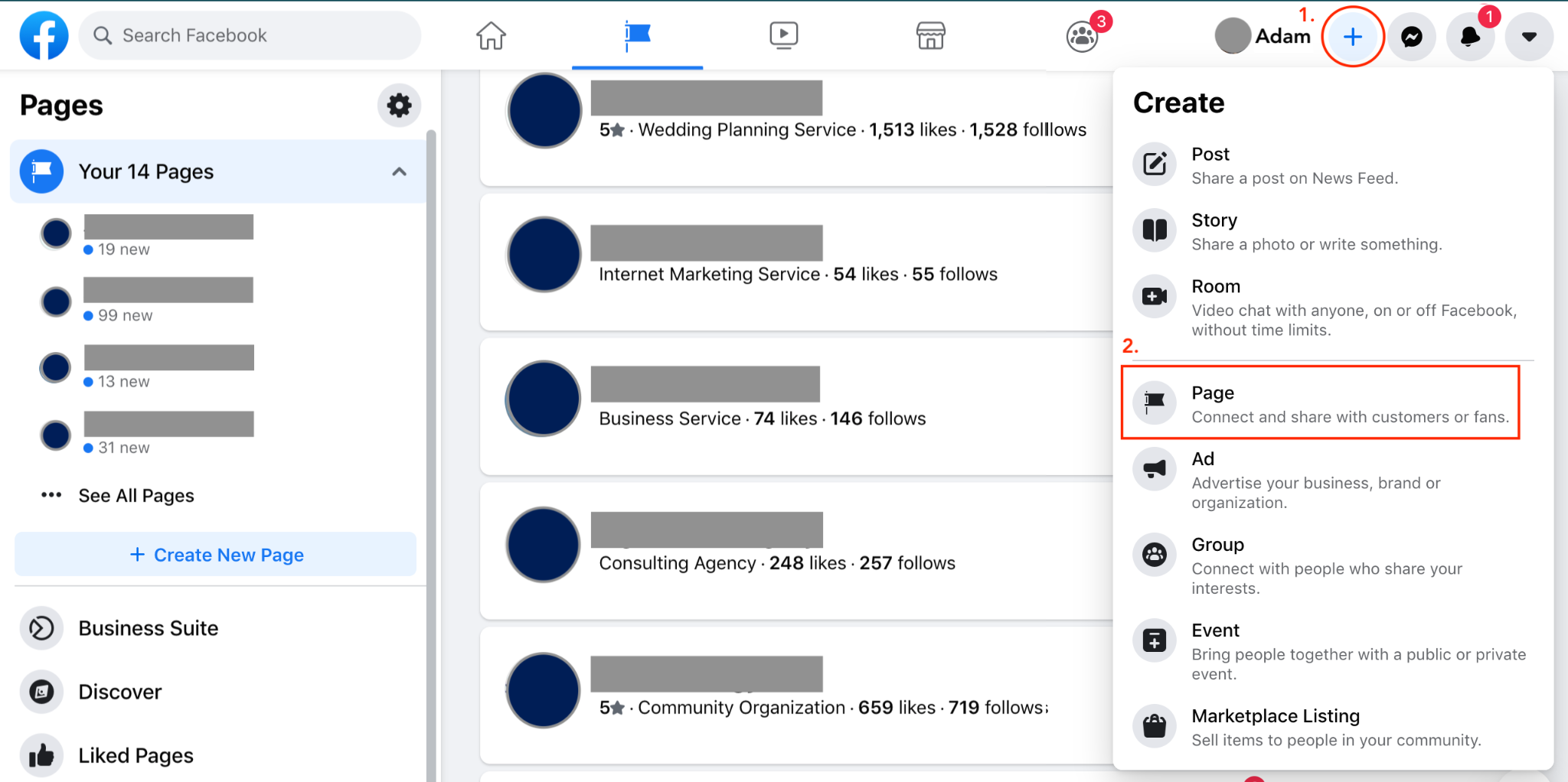Click the 'Business Service' category text
The height and width of the screenshot is (782, 1568).
670,419
